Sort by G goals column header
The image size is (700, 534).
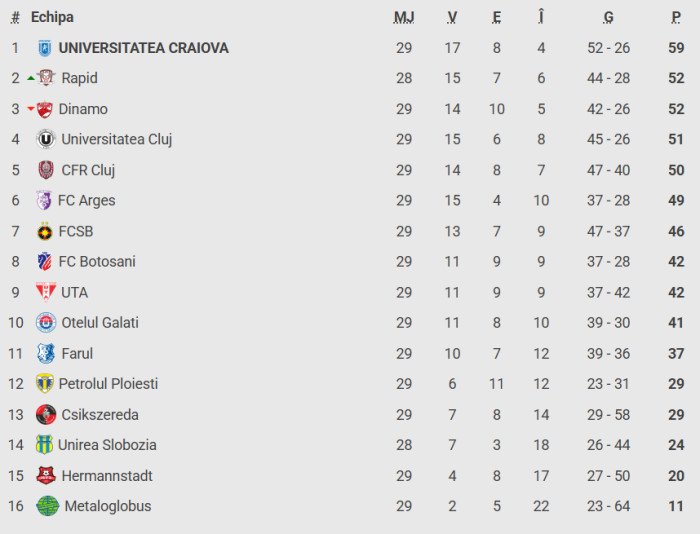click(608, 17)
